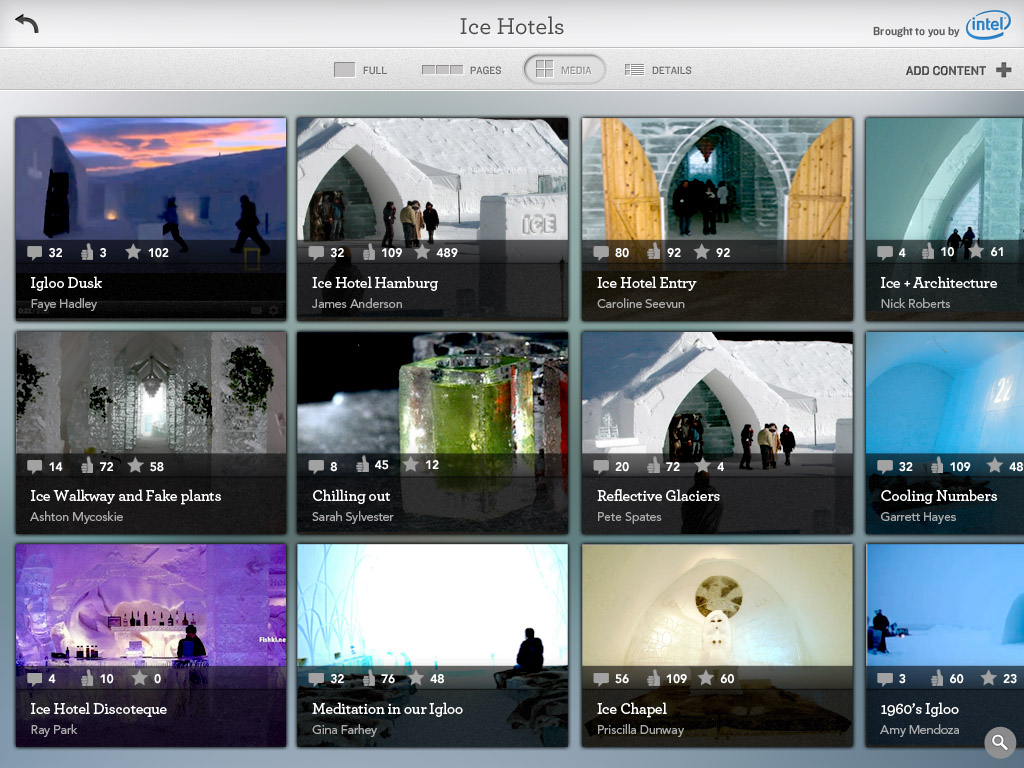
Task: Like Meditation in our Igloo
Action: pyautogui.click(x=370, y=679)
